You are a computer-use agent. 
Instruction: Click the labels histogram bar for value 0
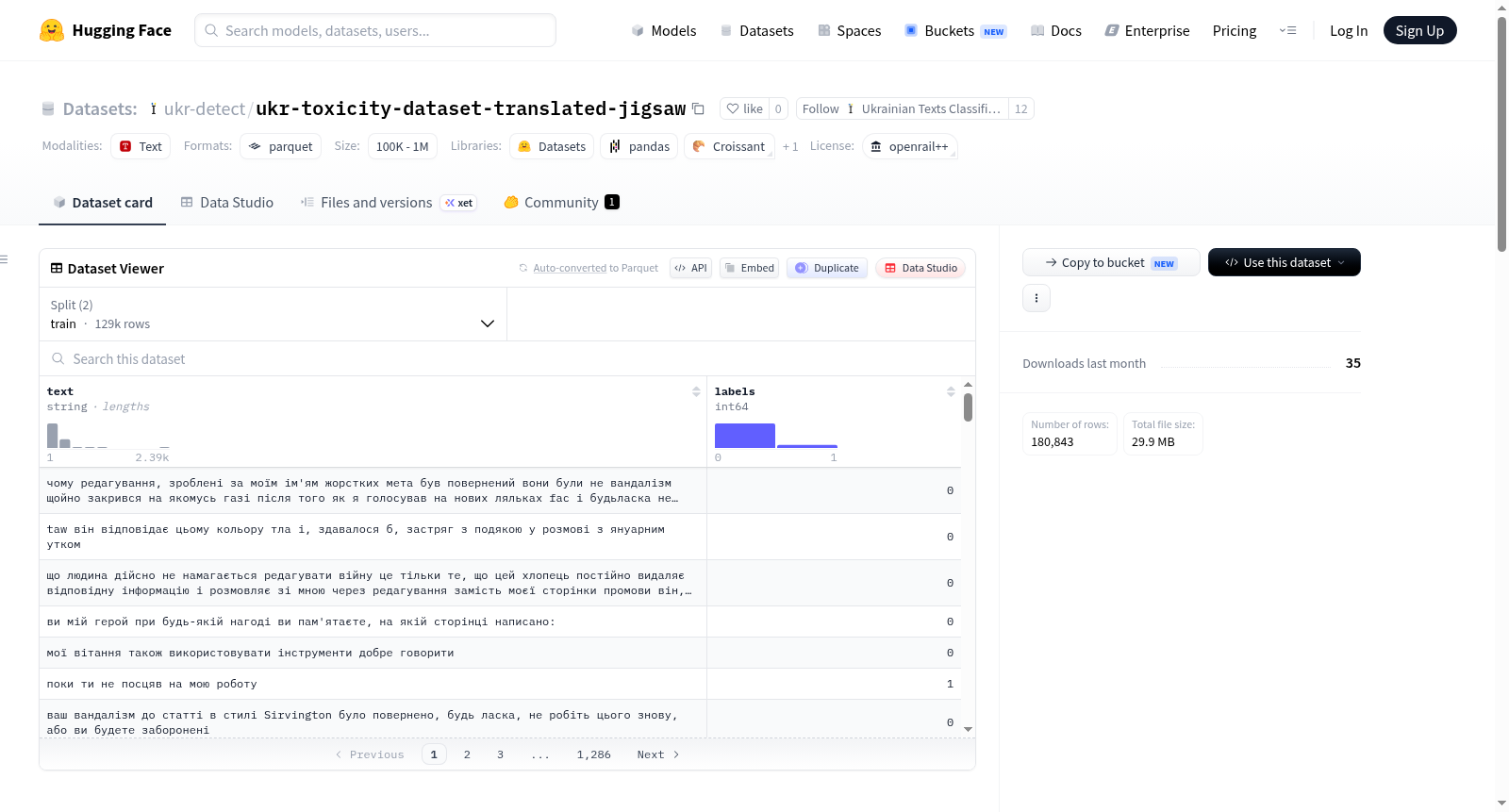coord(745,436)
